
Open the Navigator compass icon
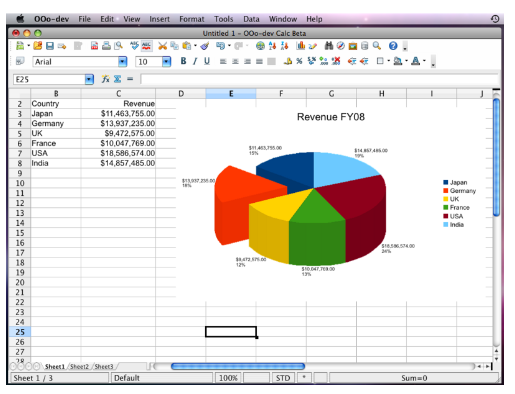click(341, 46)
